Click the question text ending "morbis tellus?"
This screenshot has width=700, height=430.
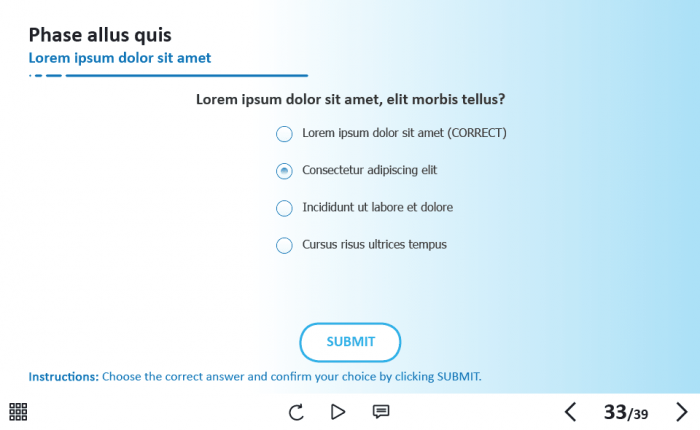pyautogui.click(x=350, y=99)
